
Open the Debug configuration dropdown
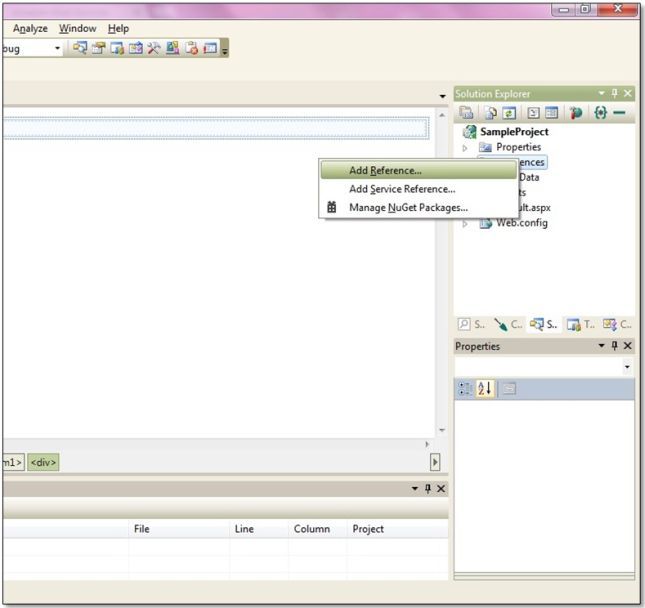57,49
